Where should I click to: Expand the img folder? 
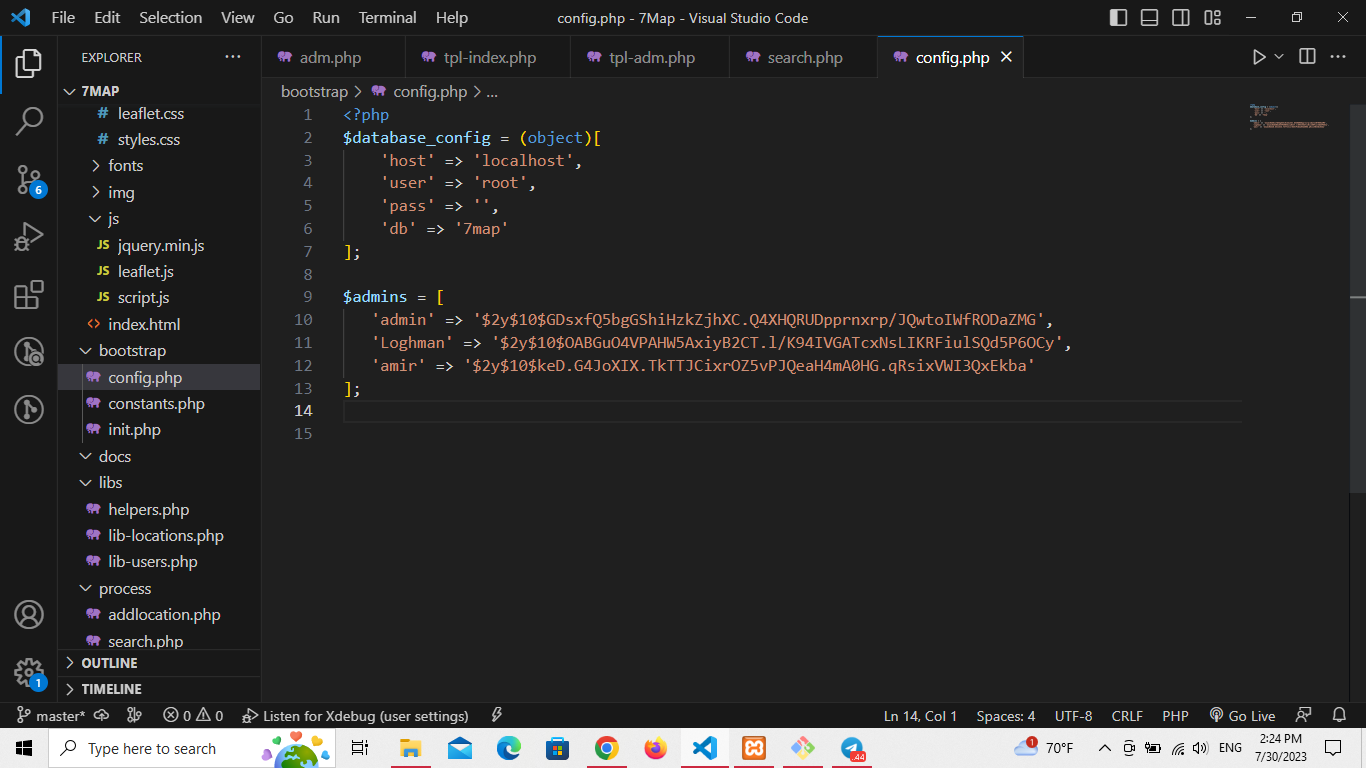click(159, 192)
